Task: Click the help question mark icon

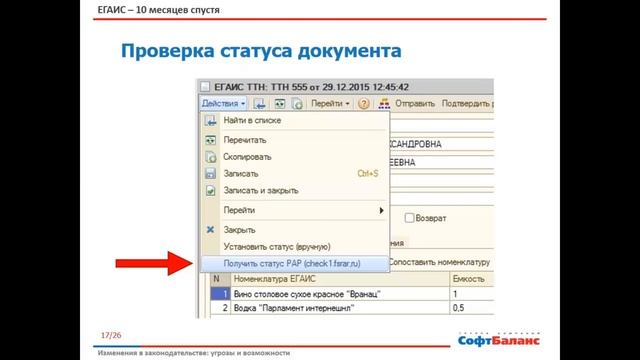Action: click(364, 104)
